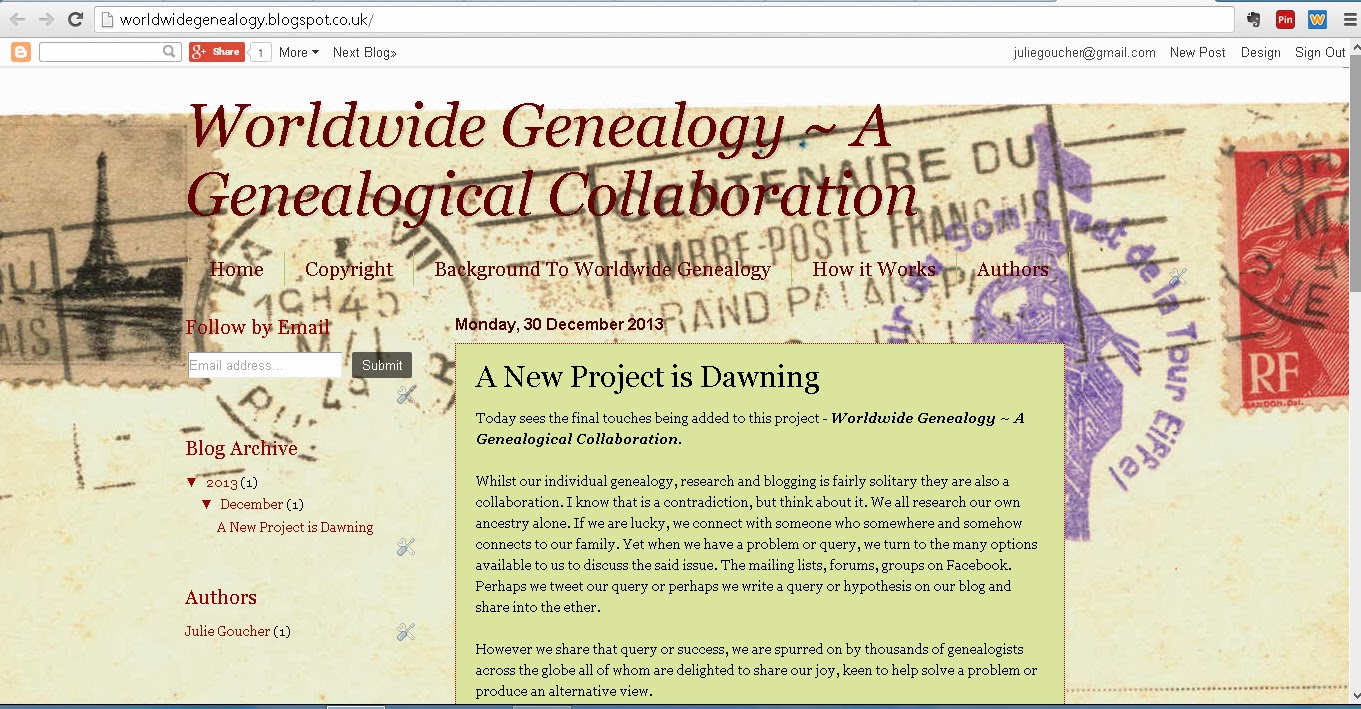Go to the How it Works tab
Screen dimensions: 1361x709
pos(873,269)
